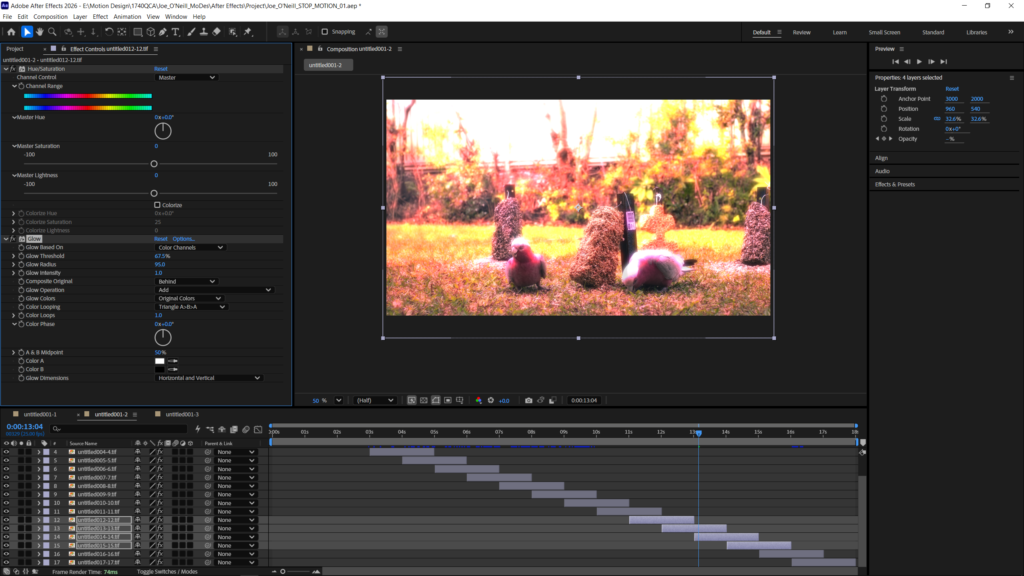The height and width of the screenshot is (576, 1024).
Task: Play the preview in Preview panel
Action: click(x=919, y=61)
